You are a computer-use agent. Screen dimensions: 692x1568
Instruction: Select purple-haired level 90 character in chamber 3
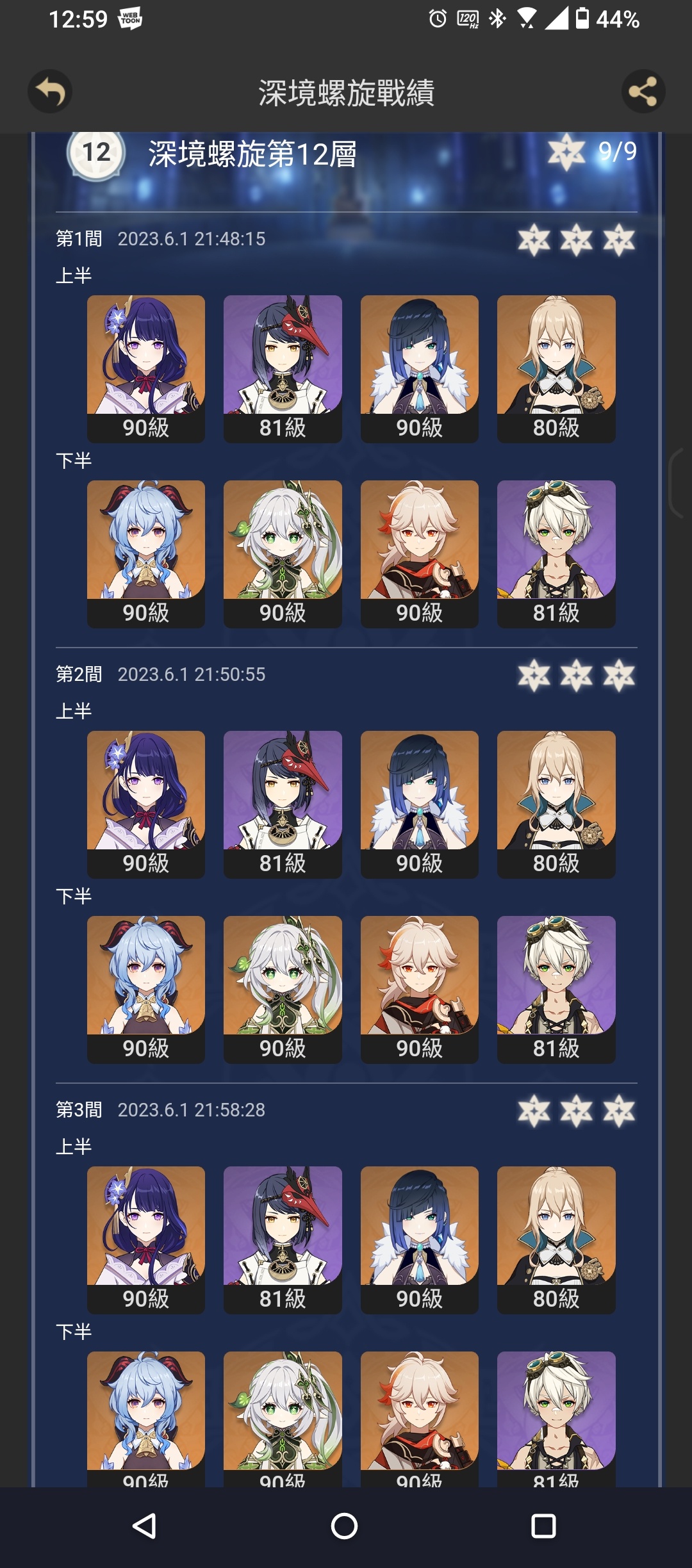pos(146,1240)
